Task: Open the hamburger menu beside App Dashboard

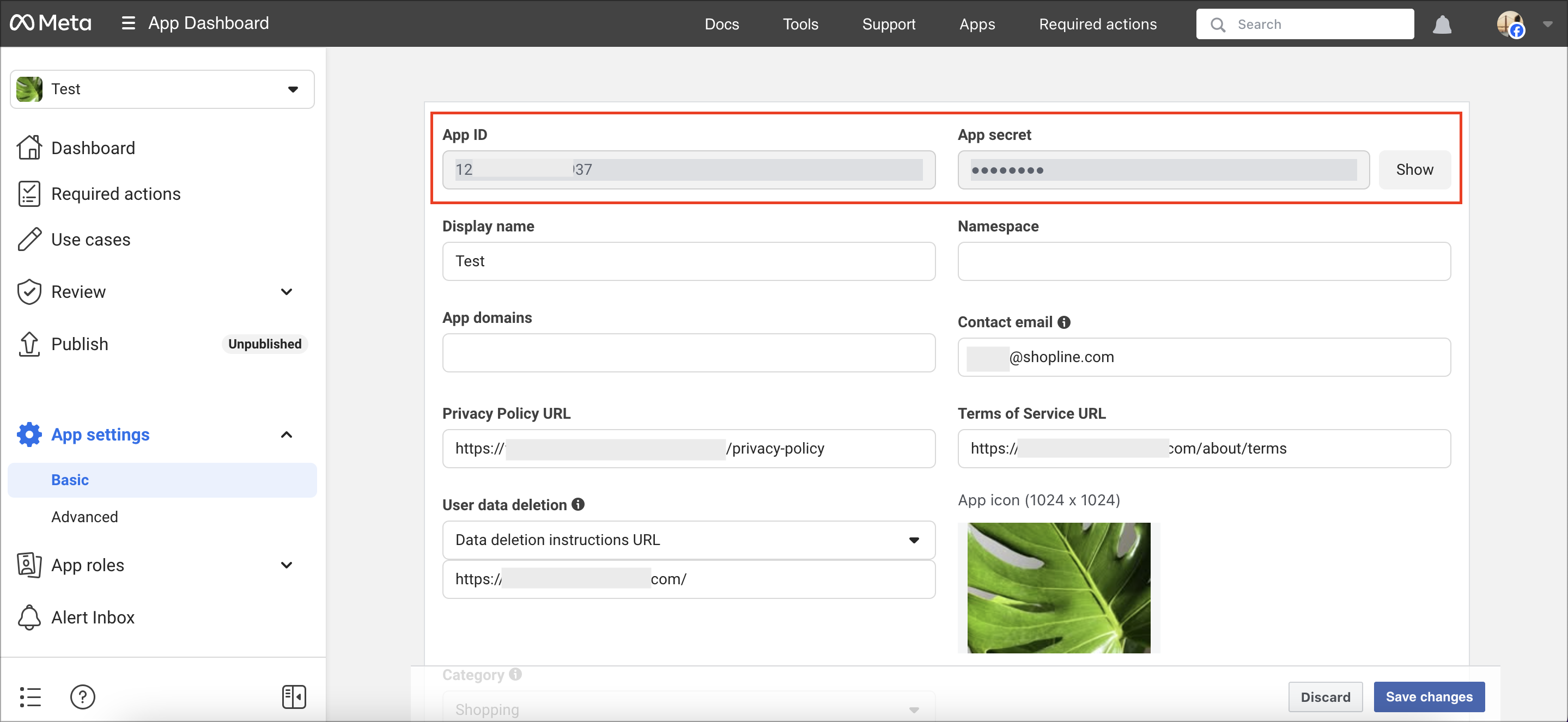Action: click(128, 23)
